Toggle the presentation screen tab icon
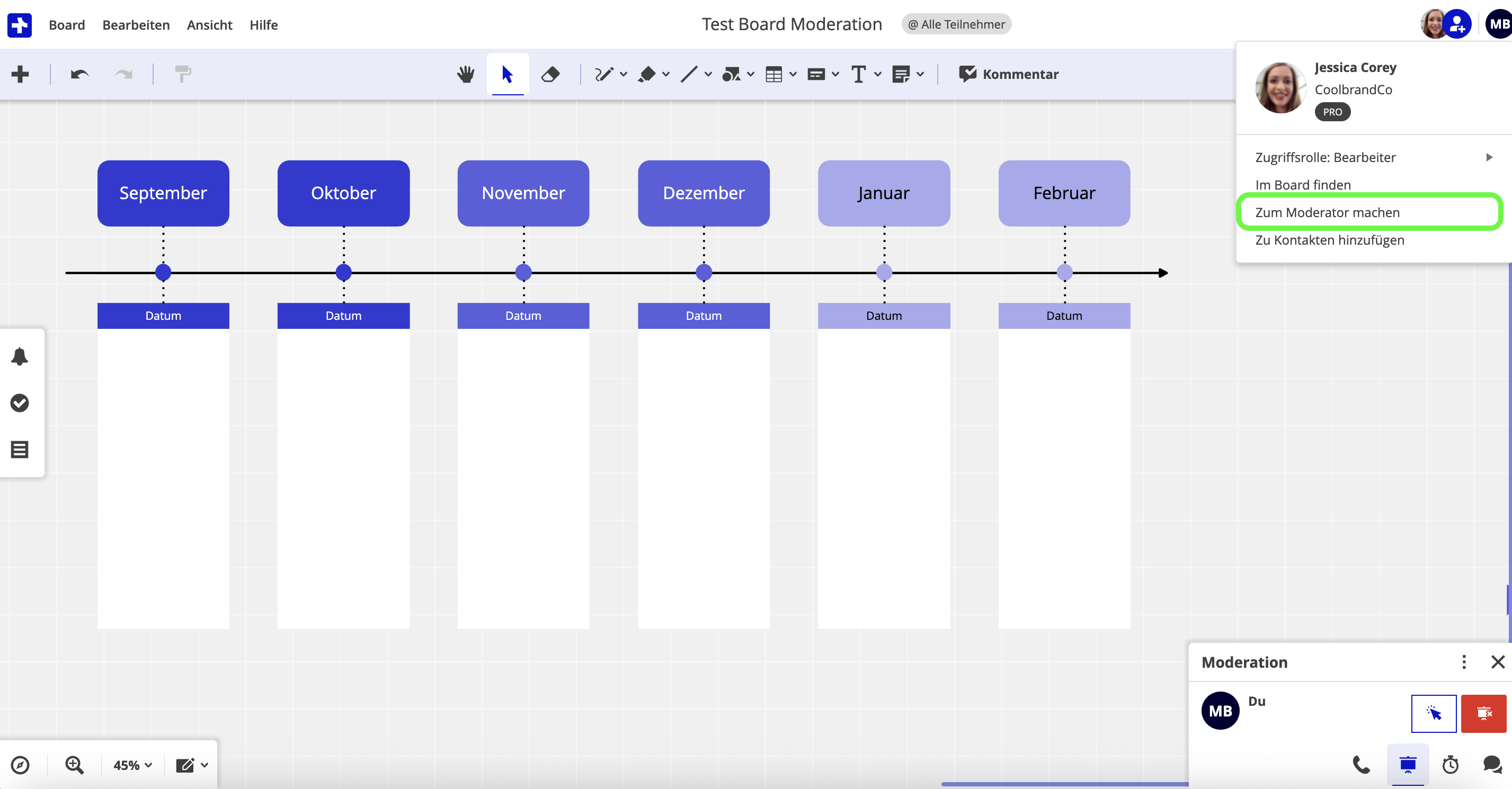The height and width of the screenshot is (789, 1512). [x=1408, y=764]
